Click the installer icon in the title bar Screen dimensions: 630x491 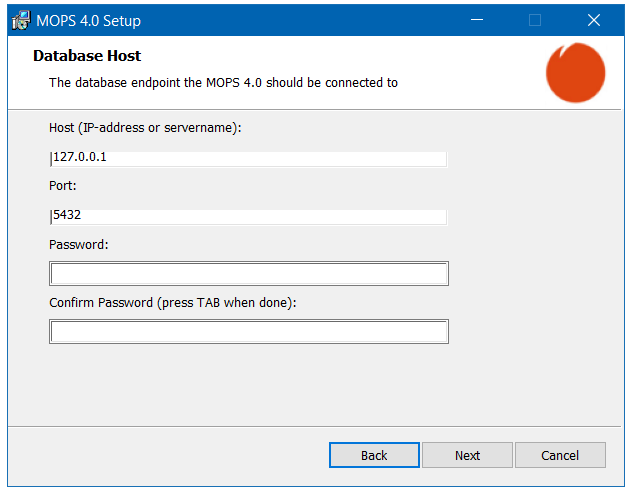pyautogui.click(x=20, y=20)
